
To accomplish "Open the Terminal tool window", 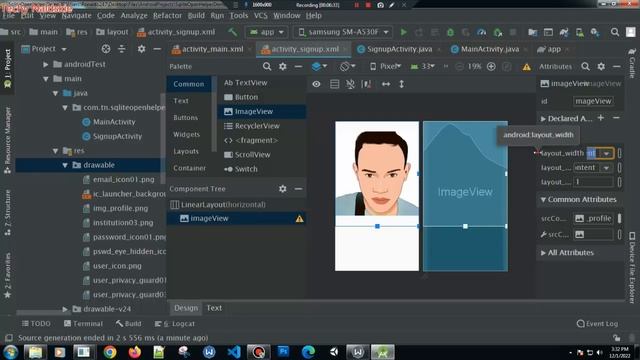I will pyautogui.click(x=83, y=323).
